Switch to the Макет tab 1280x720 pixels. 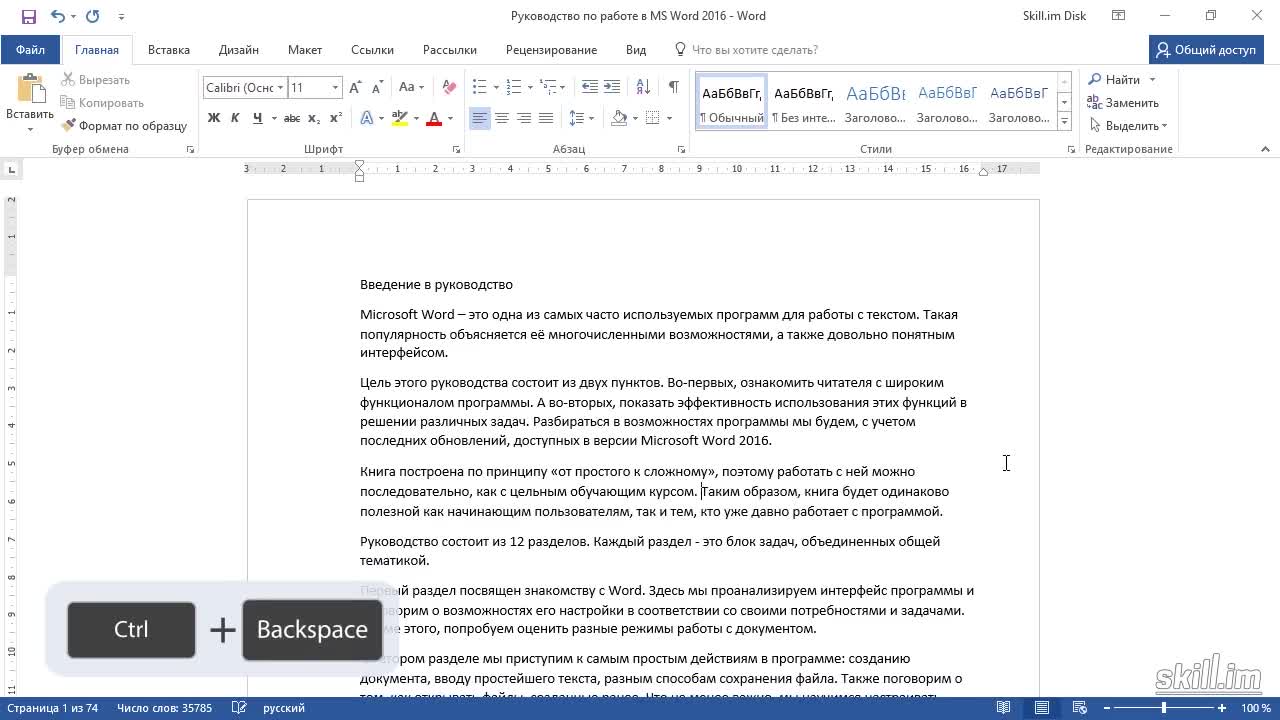tap(305, 50)
